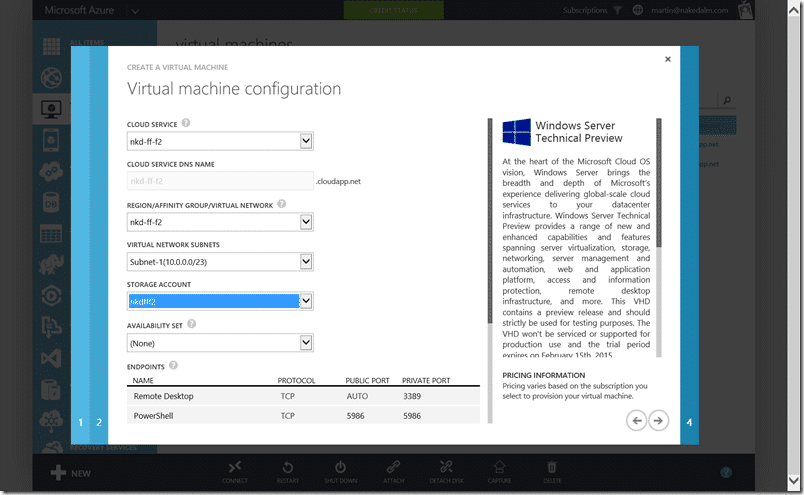Open the websites globe icon in sidebar
Viewport: 804px width, 495px height.
[51, 78]
